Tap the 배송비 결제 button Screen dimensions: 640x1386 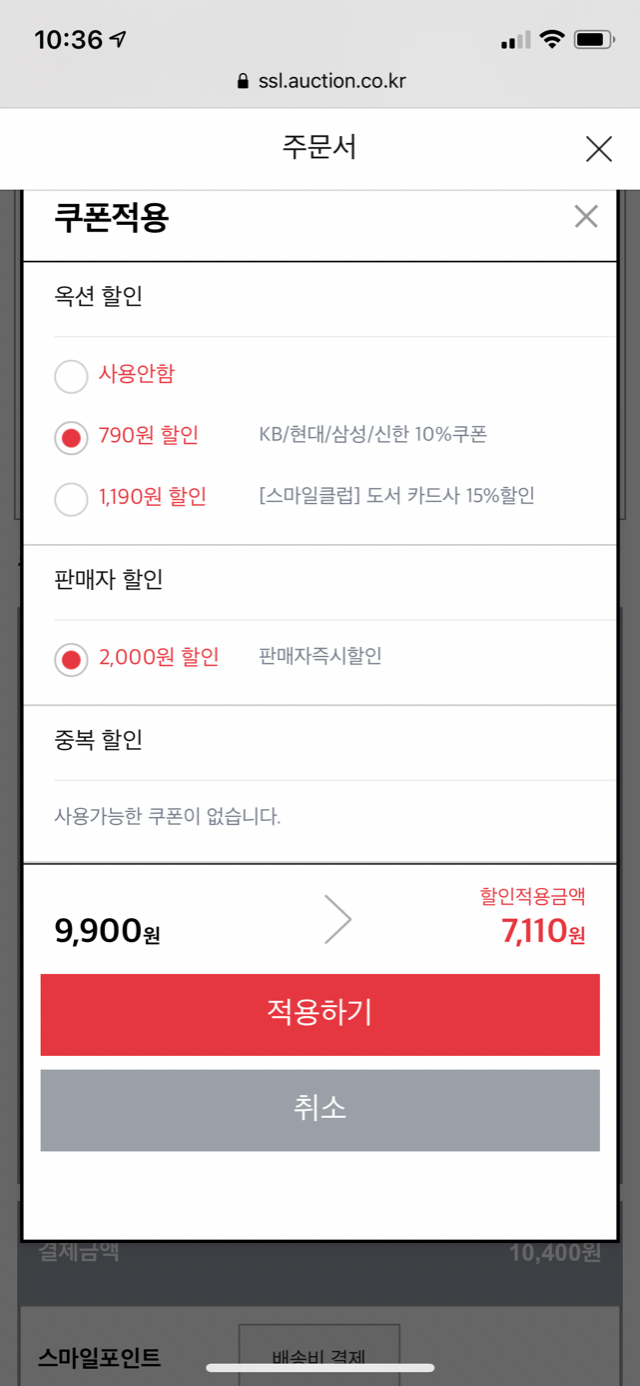(x=319, y=1356)
